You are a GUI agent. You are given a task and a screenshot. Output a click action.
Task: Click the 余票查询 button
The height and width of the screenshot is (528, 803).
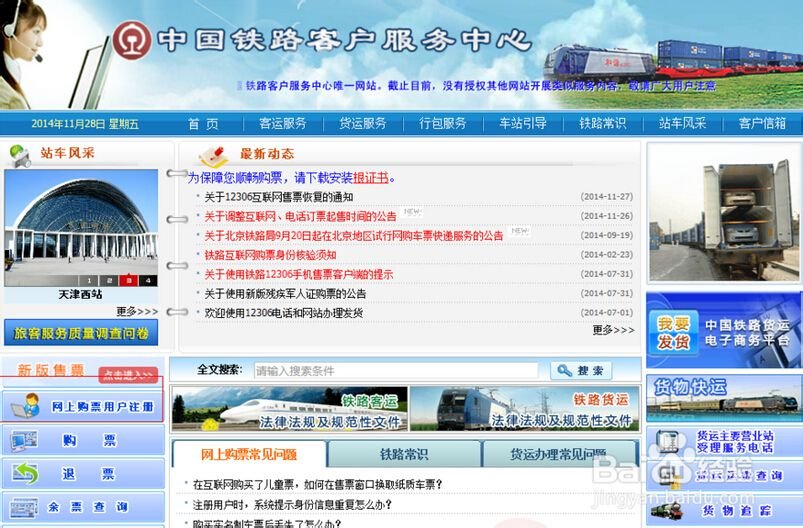(x=83, y=507)
